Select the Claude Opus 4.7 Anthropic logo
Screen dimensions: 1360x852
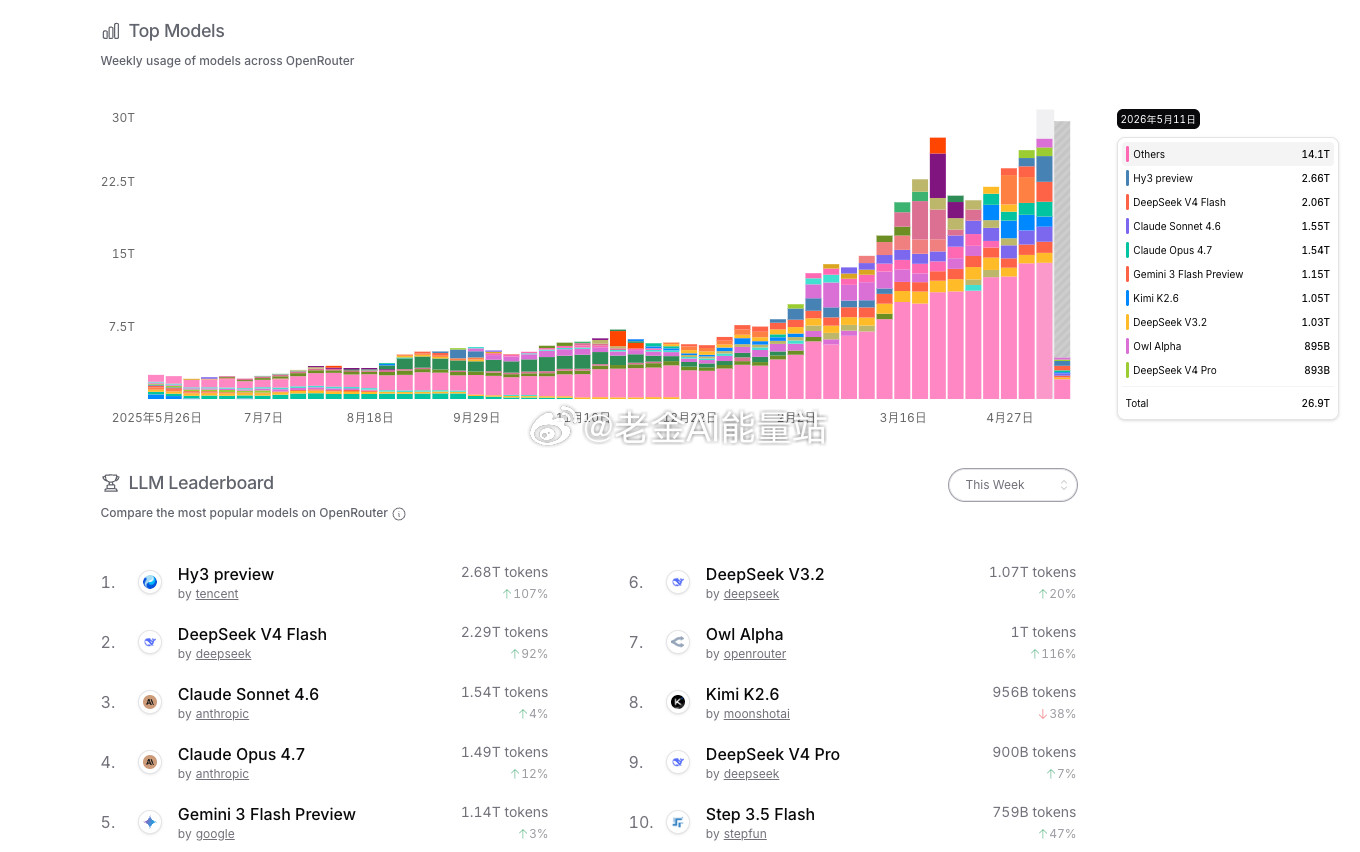click(150, 762)
